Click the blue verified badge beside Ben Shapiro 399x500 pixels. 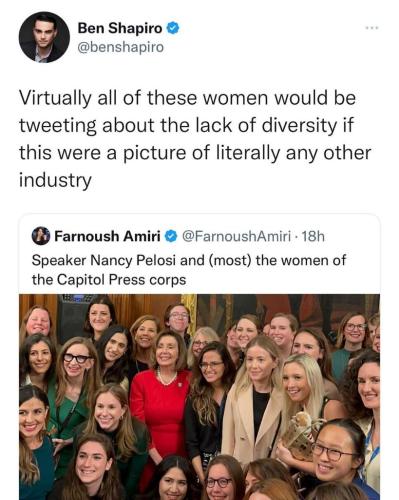point(173,29)
